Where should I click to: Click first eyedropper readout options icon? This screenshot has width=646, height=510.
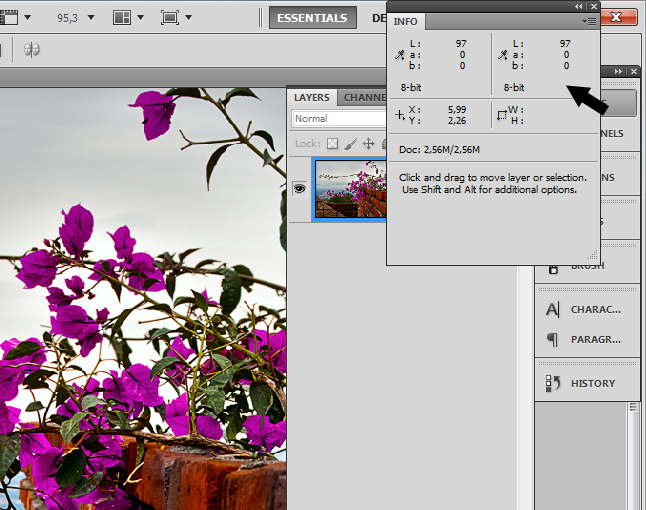tap(400, 55)
